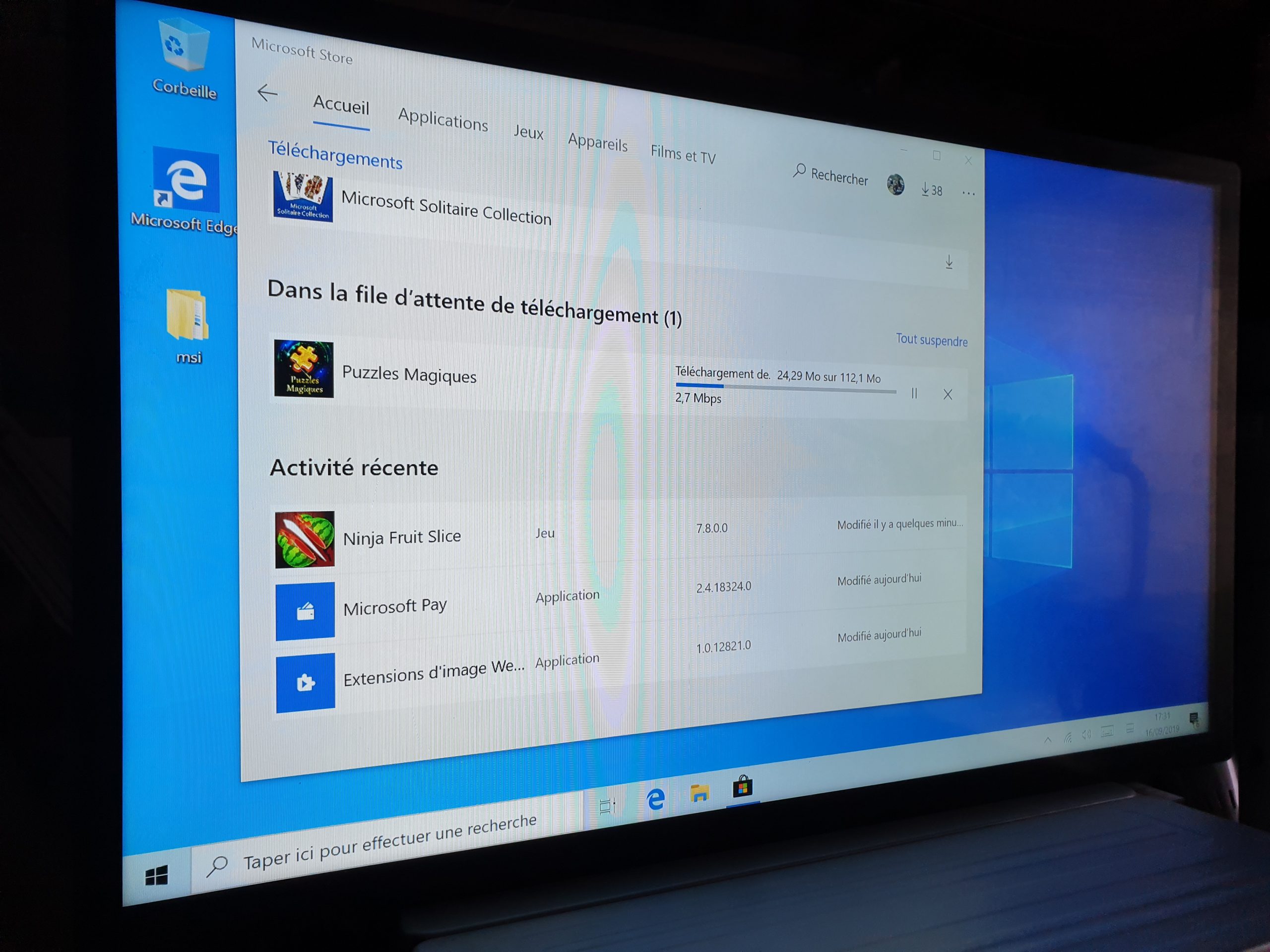Open Microsoft Pay in recent activity
This screenshot has height=952, width=1270.
coord(395,606)
